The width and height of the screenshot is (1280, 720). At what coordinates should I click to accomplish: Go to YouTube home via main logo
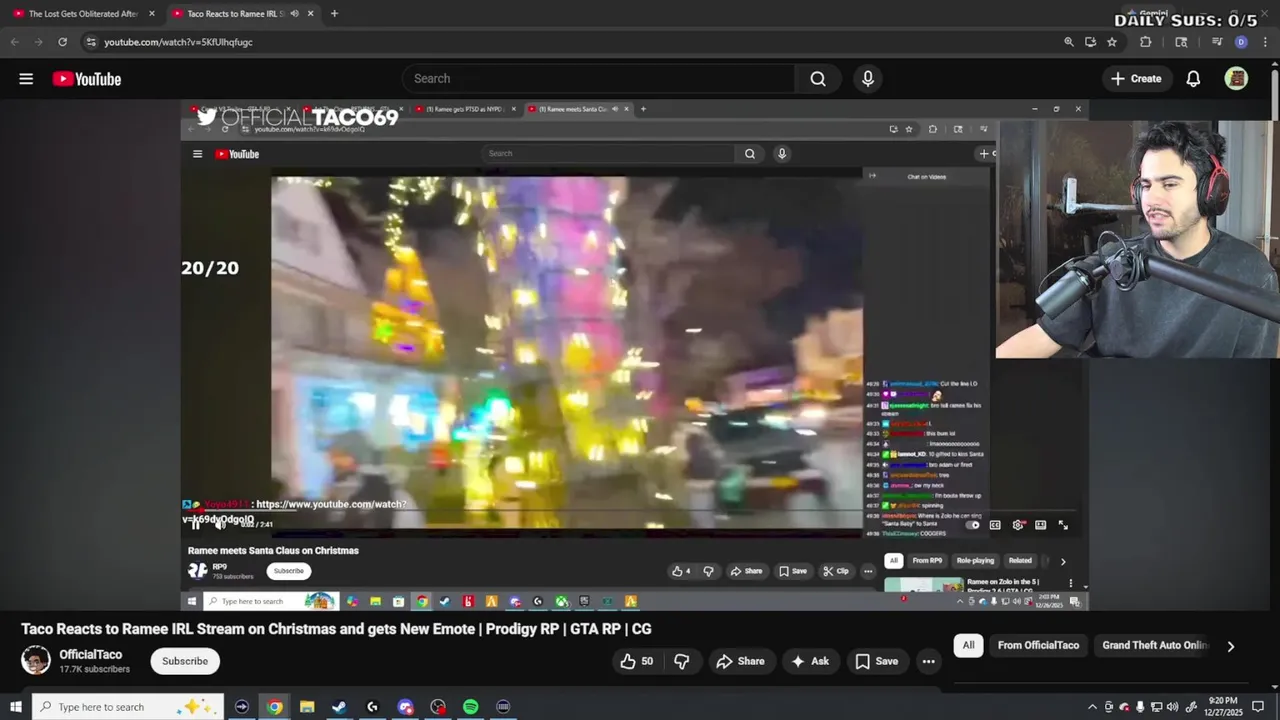click(87, 79)
